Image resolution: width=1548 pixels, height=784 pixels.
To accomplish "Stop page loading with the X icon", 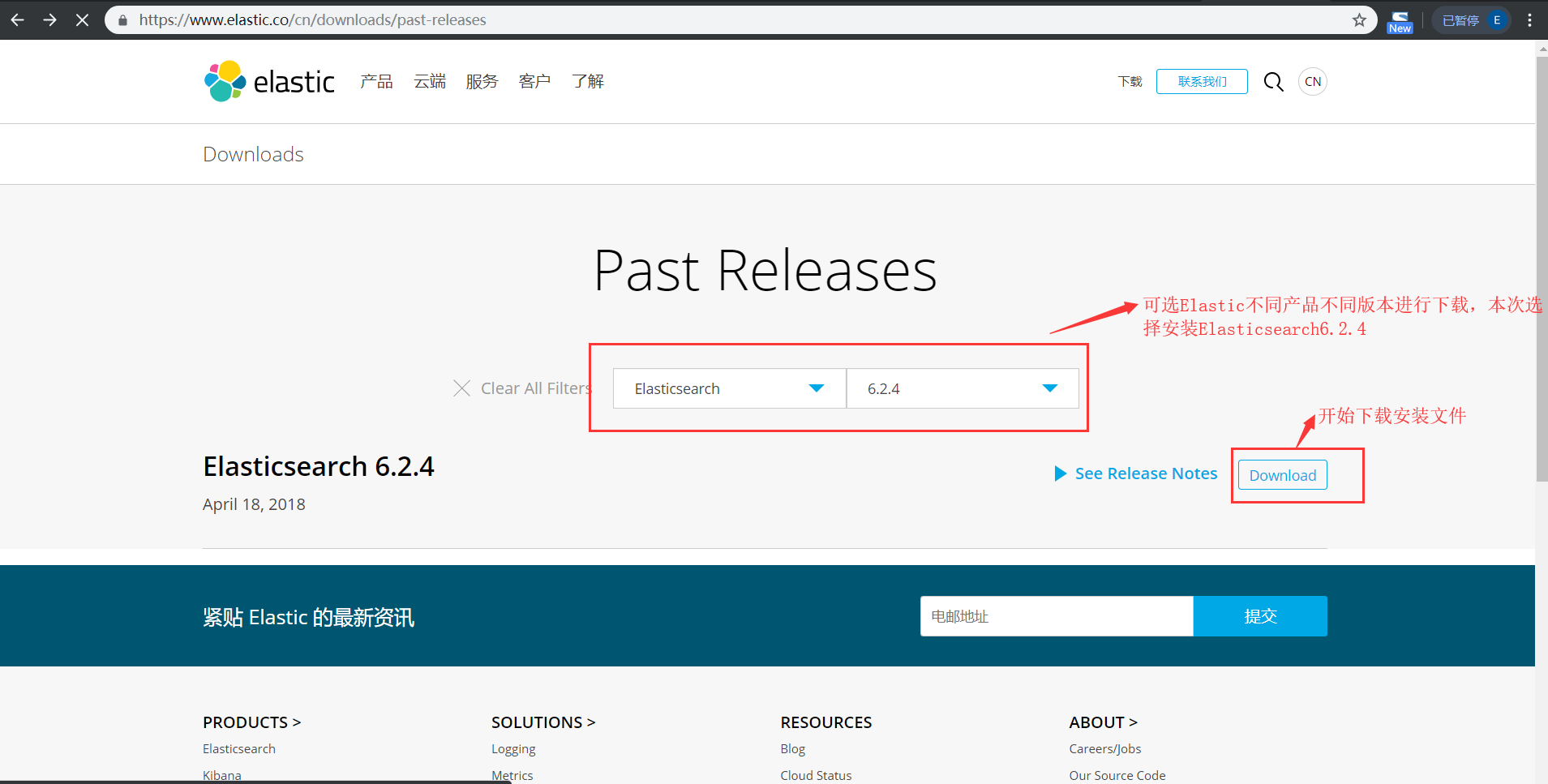I will [x=82, y=19].
